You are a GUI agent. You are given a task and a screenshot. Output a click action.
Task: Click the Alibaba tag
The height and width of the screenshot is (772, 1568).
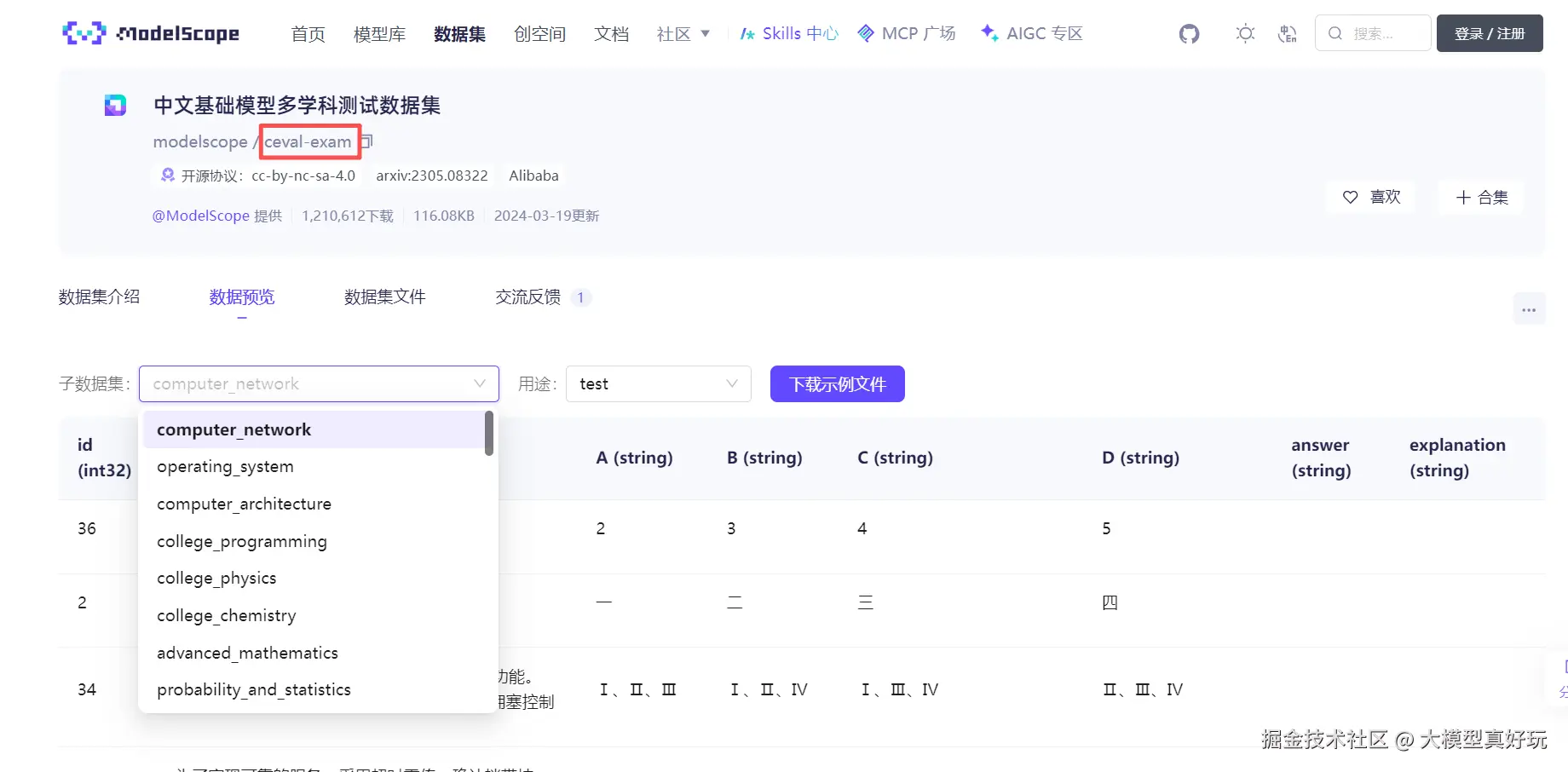pos(534,176)
